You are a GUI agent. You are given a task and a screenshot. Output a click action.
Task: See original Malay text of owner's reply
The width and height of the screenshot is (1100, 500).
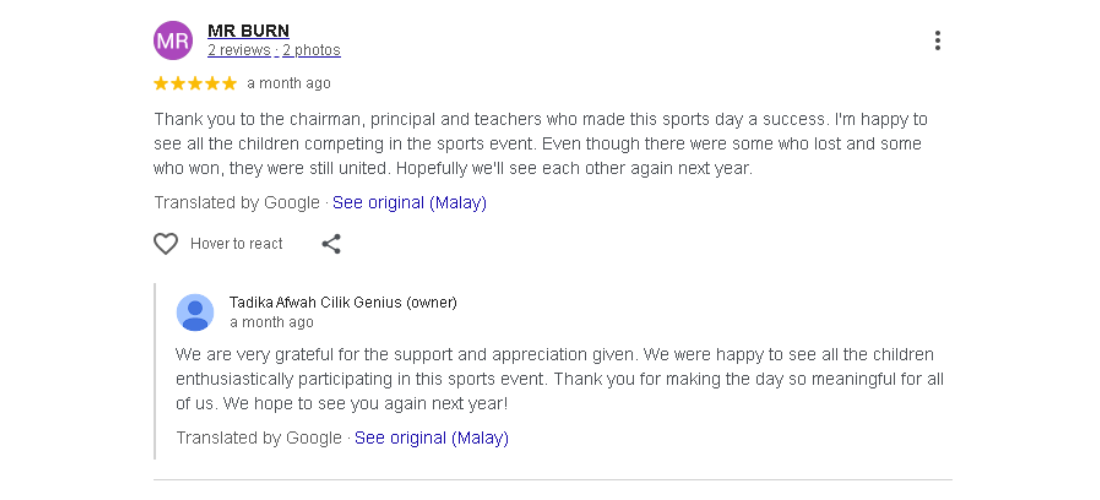(431, 437)
